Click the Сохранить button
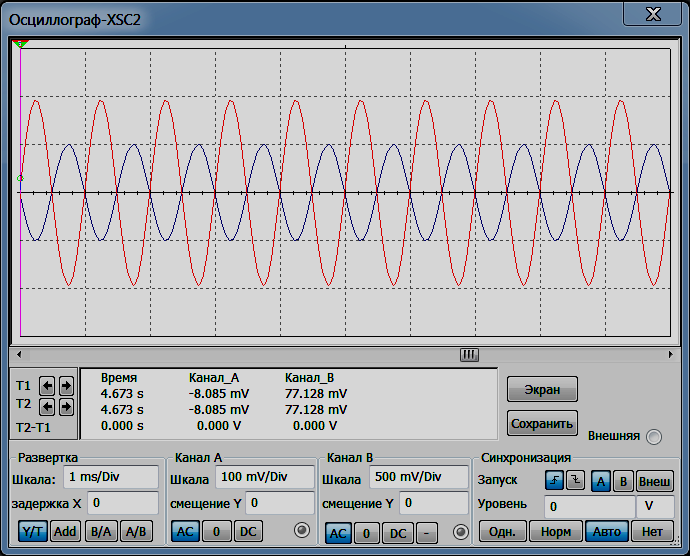This screenshot has height=556, width=690. (x=542, y=423)
